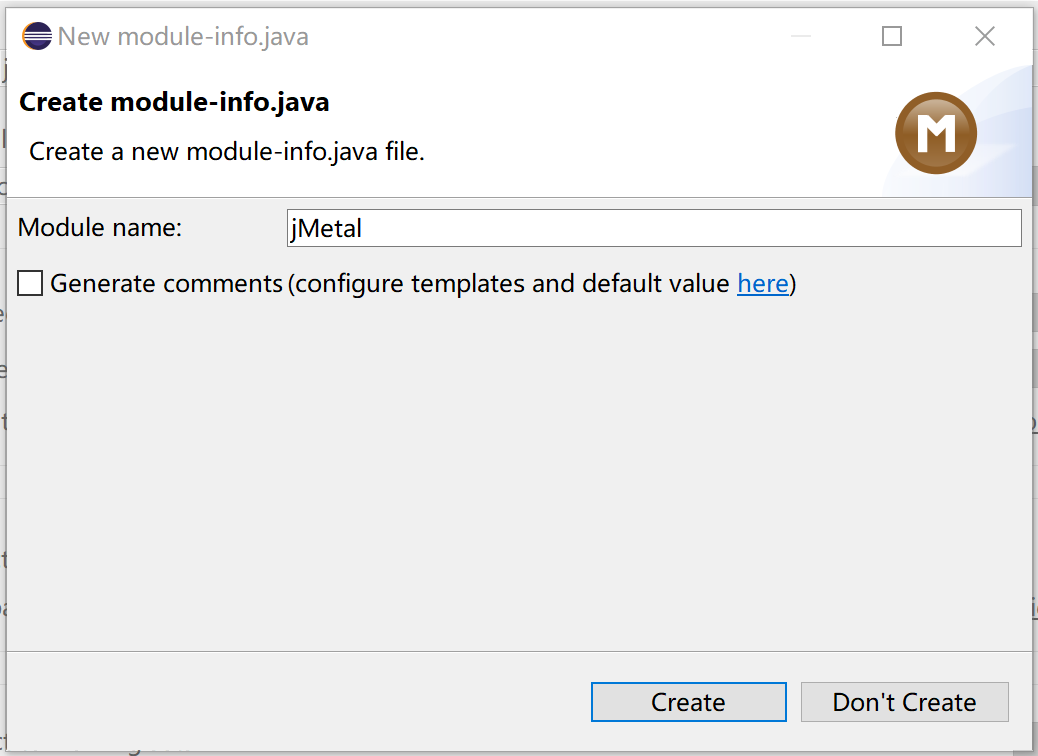Click the banner image in the header area

tap(935, 132)
